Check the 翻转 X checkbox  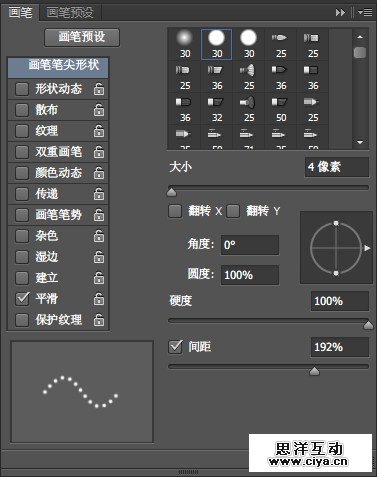point(175,211)
